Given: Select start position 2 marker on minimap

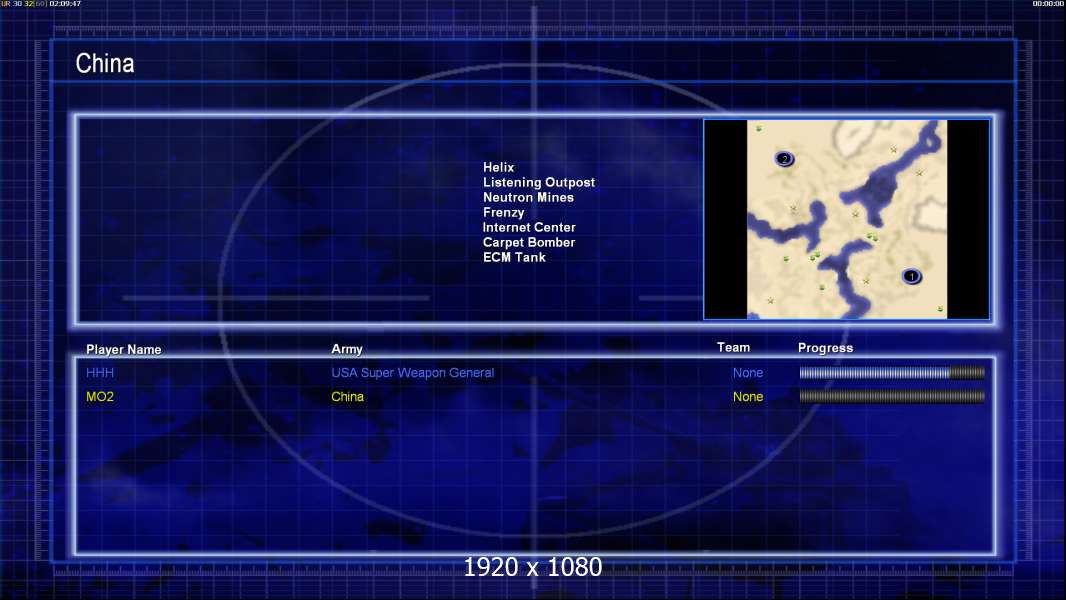Looking at the screenshot, I should [x=785, y=159].
